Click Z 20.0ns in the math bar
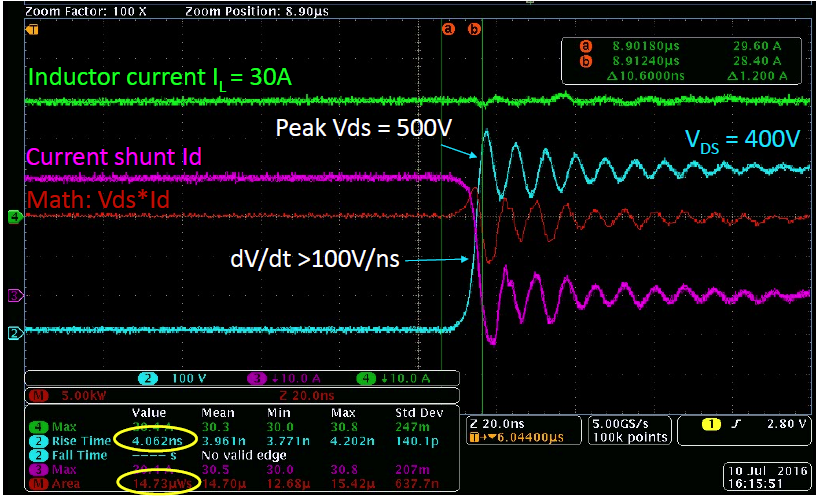 307,395
